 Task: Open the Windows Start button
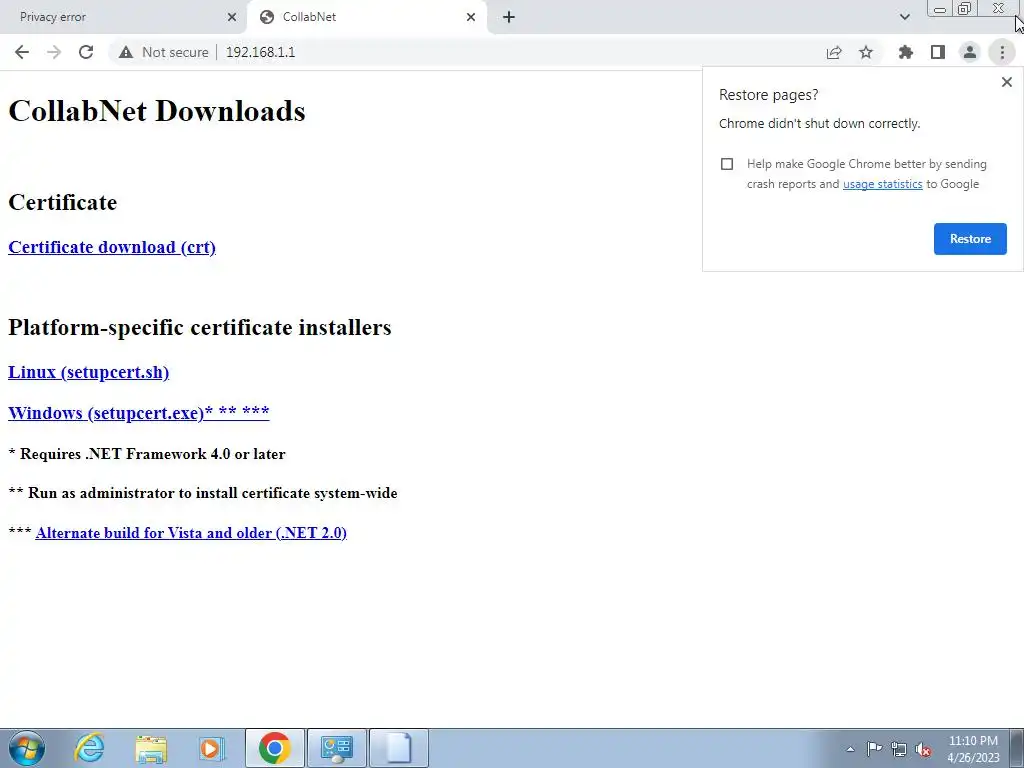click(27, 748)
